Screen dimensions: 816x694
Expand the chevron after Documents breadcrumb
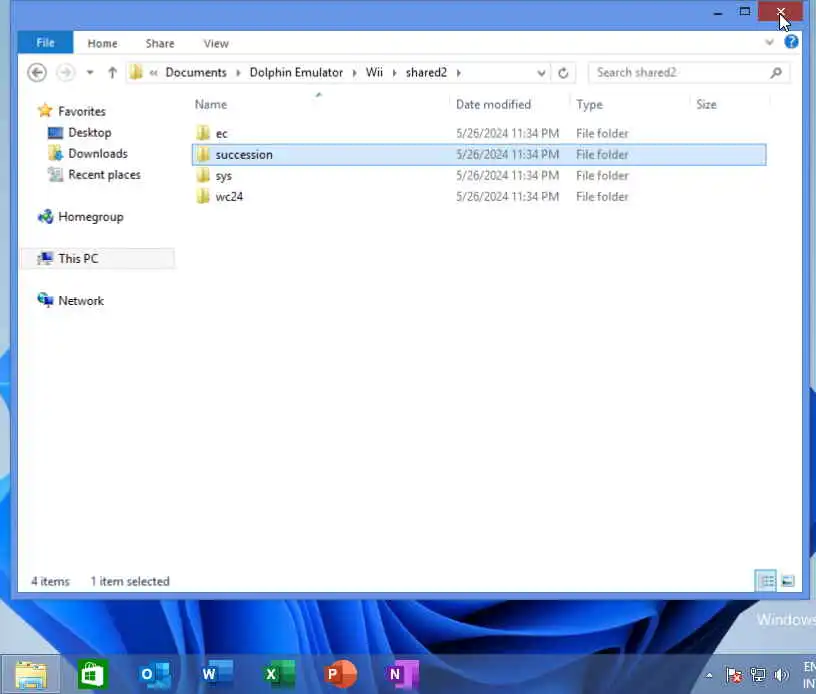pos(238,73)
